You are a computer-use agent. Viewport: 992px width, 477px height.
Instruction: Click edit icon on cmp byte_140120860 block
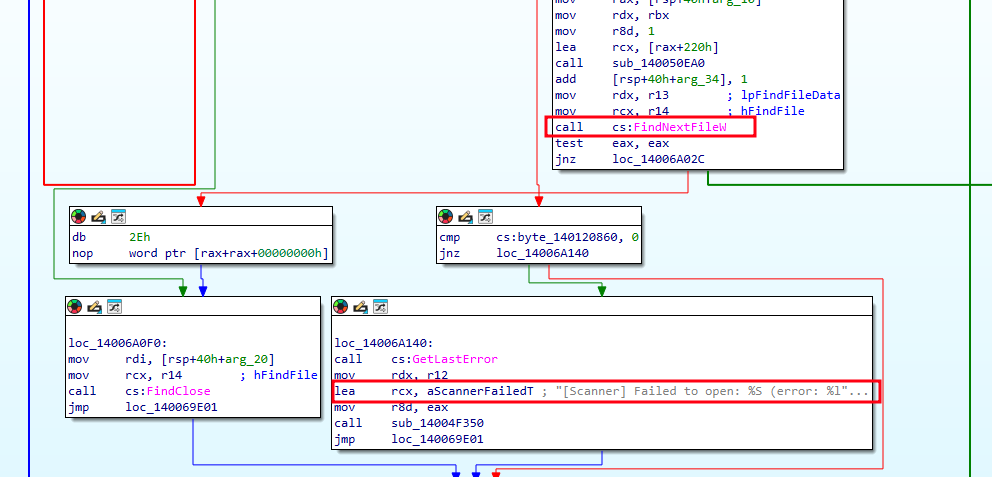[x=466, y=216]
